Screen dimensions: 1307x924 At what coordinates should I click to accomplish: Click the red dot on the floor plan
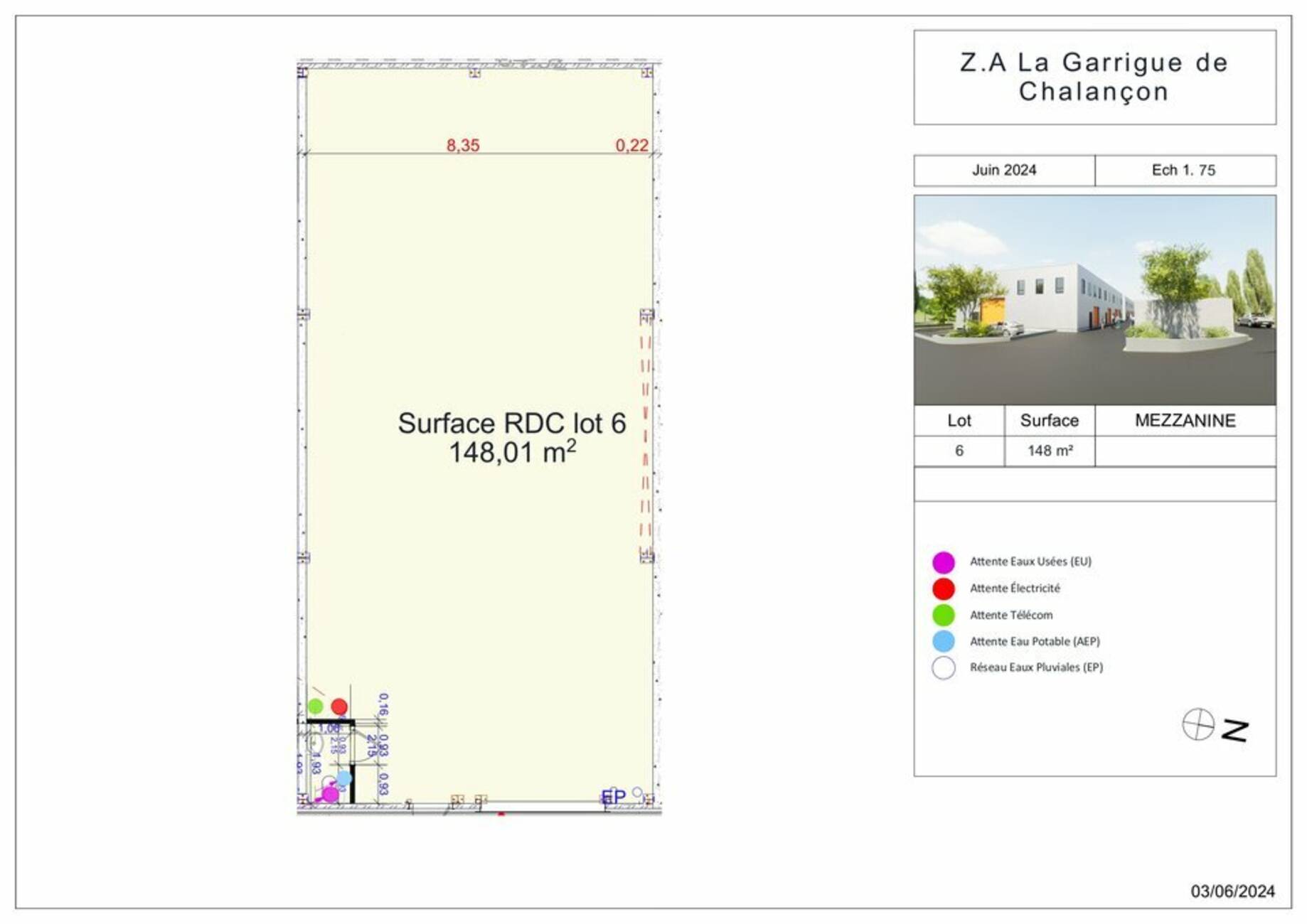click(x=339, y=707)
